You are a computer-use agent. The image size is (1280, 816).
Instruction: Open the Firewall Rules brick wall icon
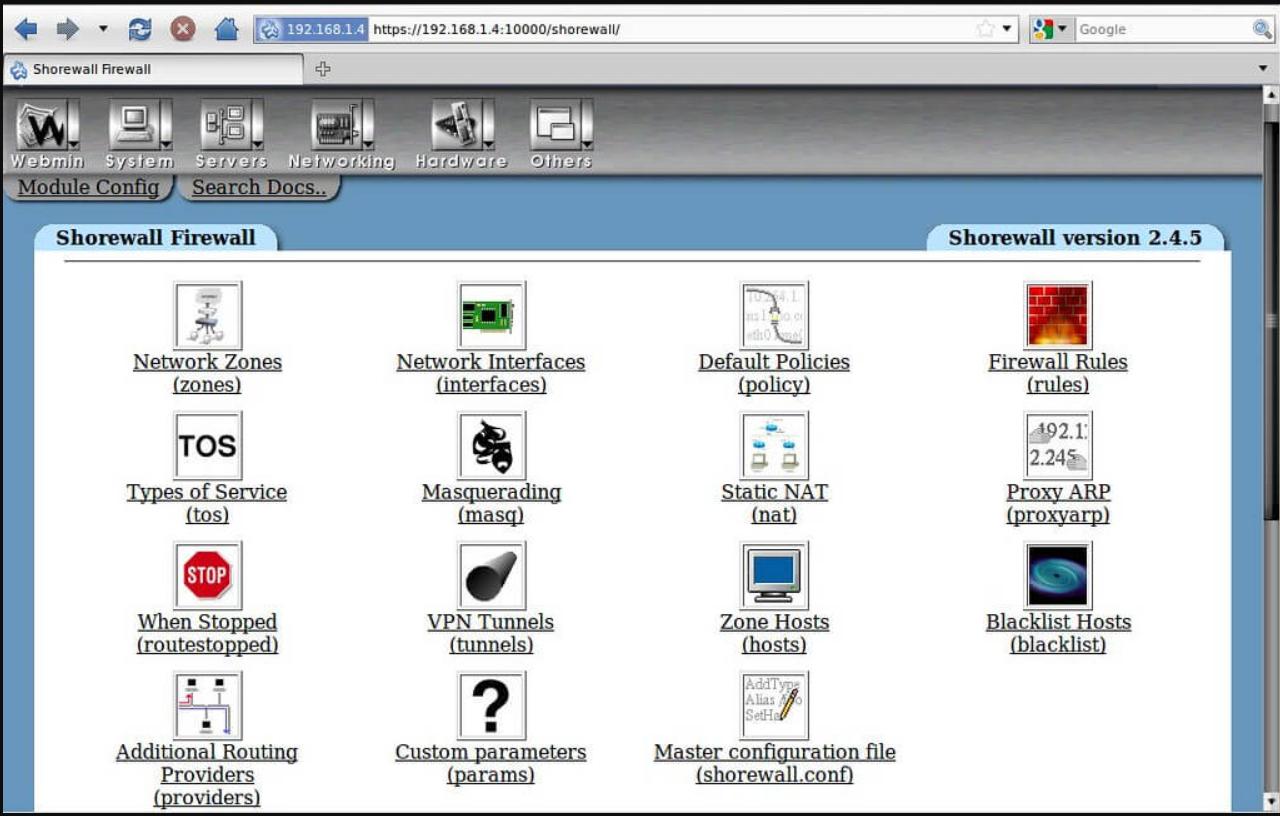pos(1057,315)
